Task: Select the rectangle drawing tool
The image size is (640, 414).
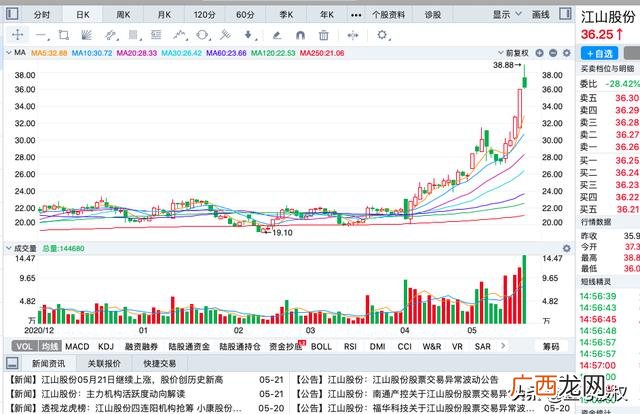Action: click(64, 35)
